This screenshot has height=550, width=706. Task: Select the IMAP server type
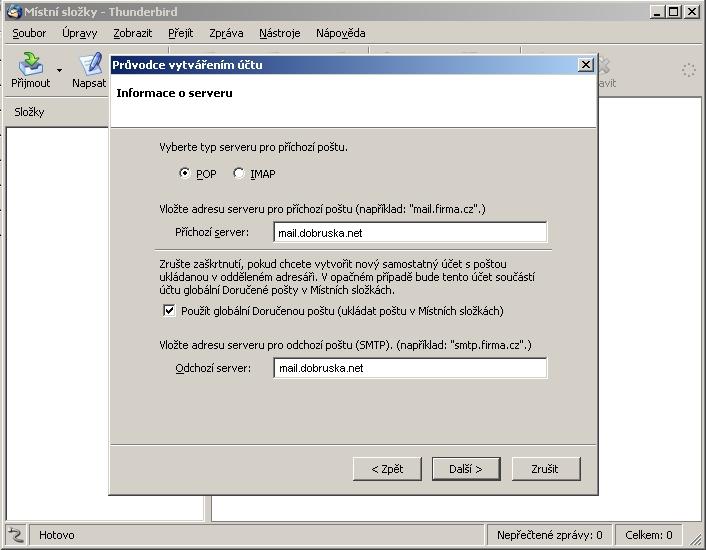pyautogui.click(x=239, y=173)
